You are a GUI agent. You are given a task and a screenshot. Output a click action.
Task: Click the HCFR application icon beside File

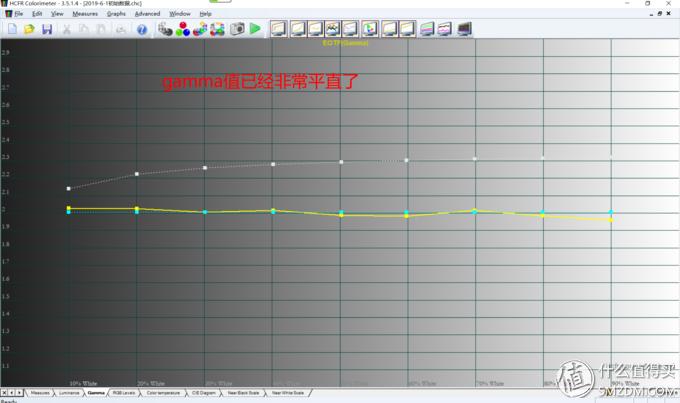tap(8, 13)
